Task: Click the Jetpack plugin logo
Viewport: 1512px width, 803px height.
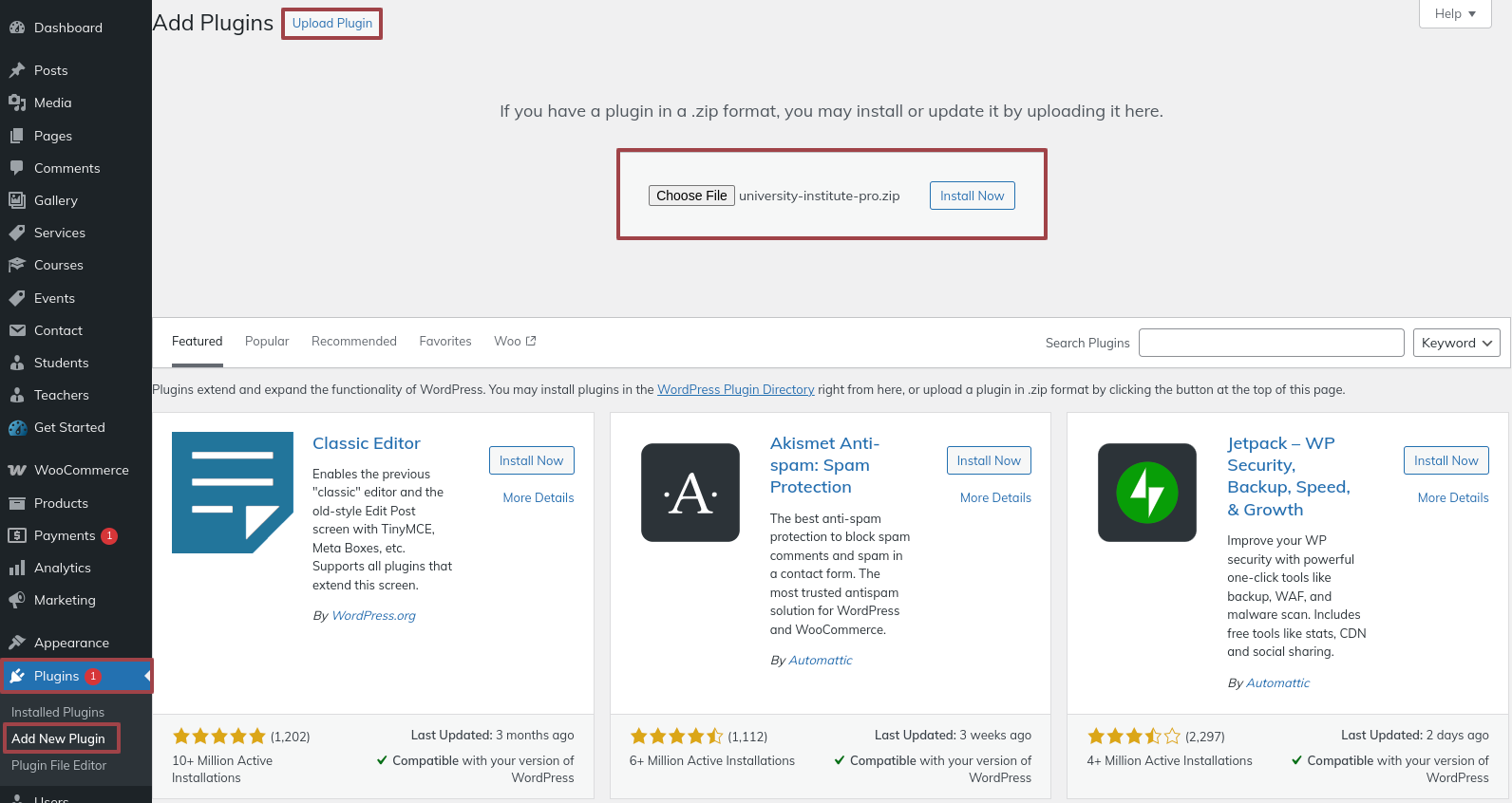Action: click(1147, 493)
